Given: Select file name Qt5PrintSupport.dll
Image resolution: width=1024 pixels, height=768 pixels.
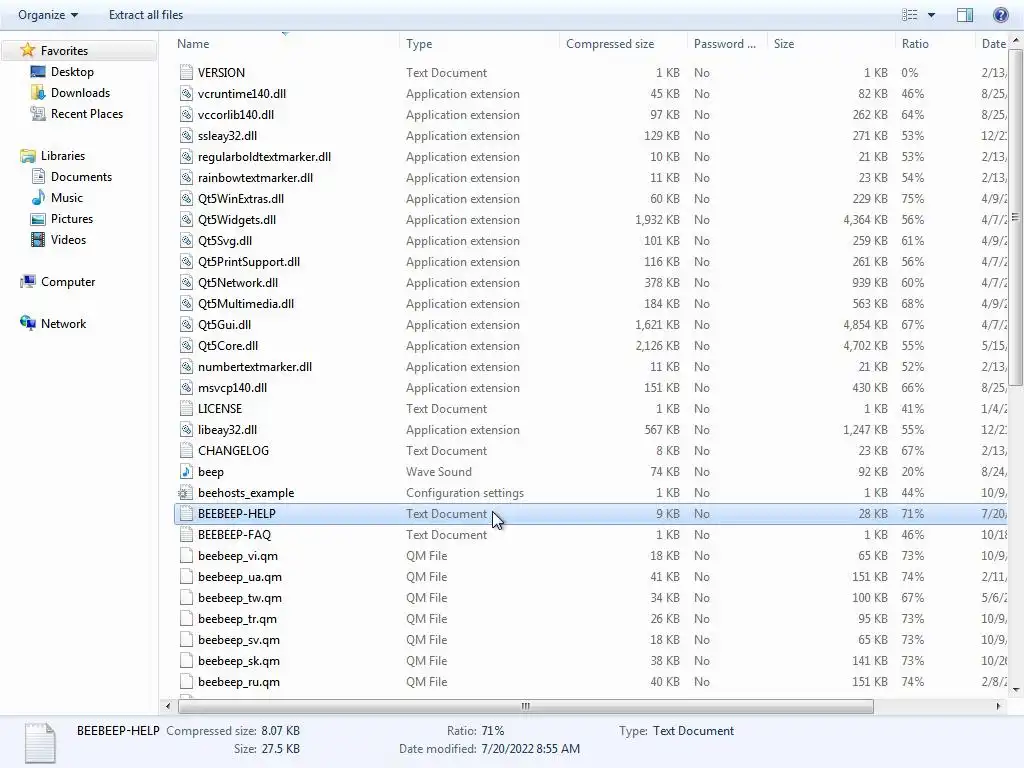Looking at the screenshot, I should point(249,262).
